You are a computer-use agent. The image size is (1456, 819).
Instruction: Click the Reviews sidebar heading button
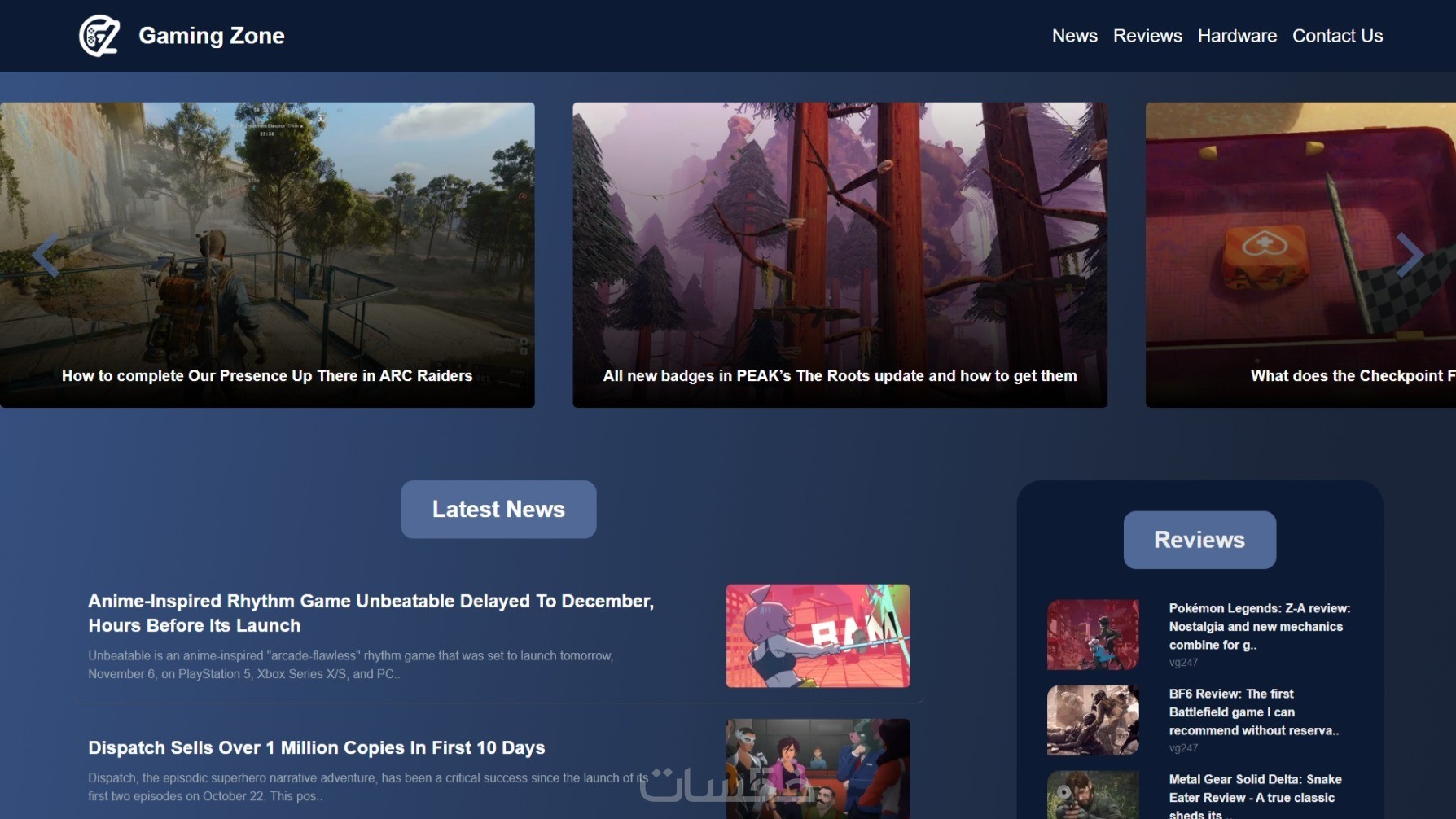point(1199,540)
